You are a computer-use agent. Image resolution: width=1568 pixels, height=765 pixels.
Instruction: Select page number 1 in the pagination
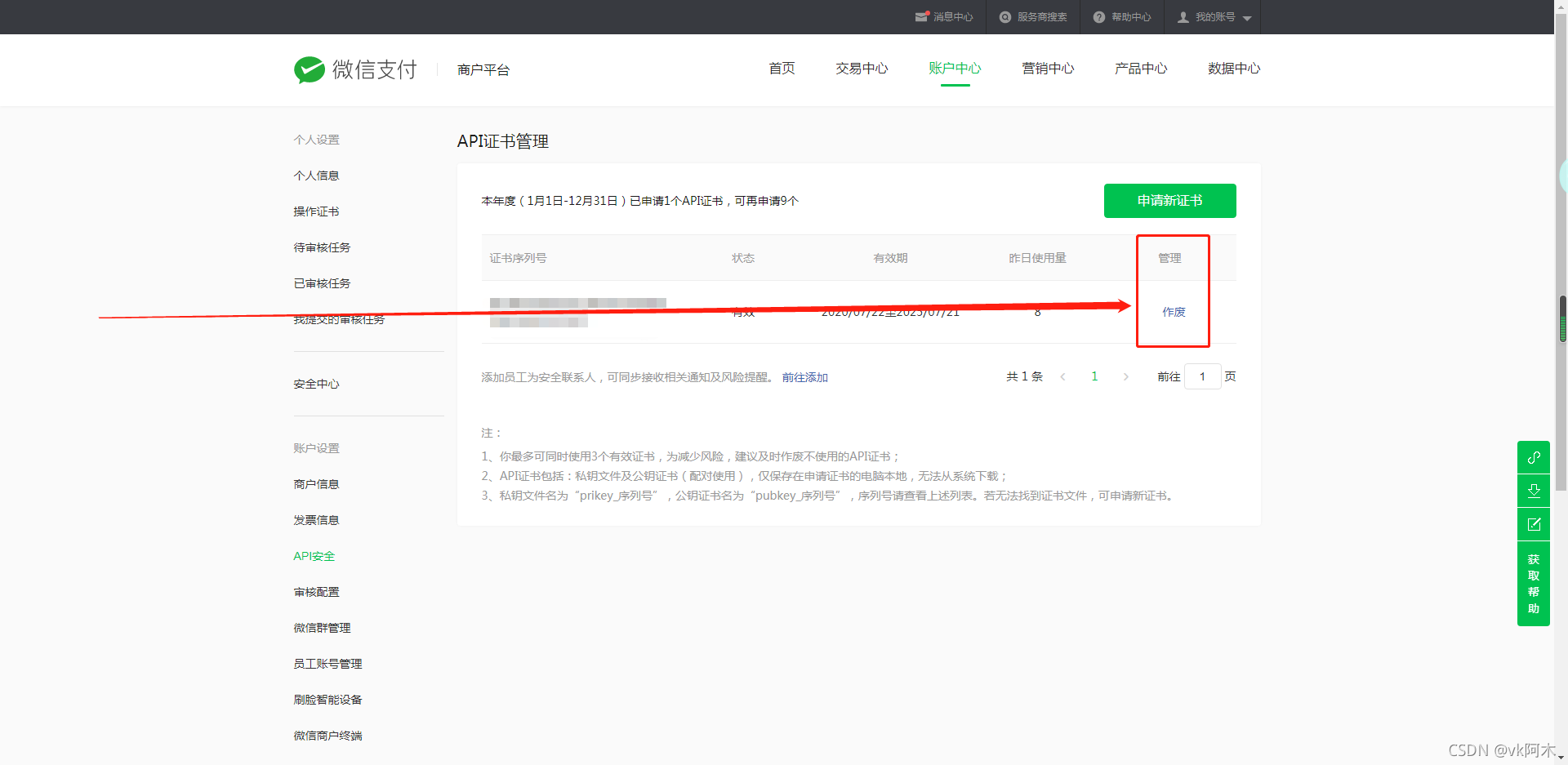(1094, 376)
